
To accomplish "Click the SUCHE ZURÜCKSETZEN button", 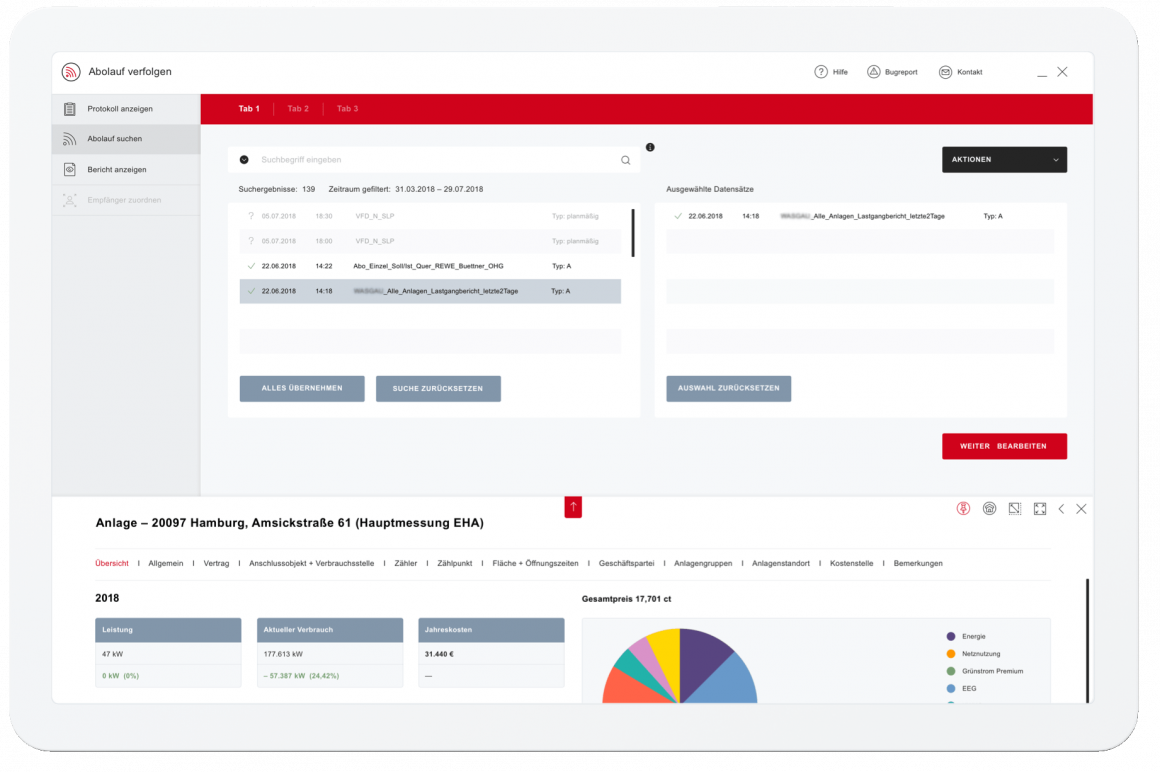I will (438, 388).
